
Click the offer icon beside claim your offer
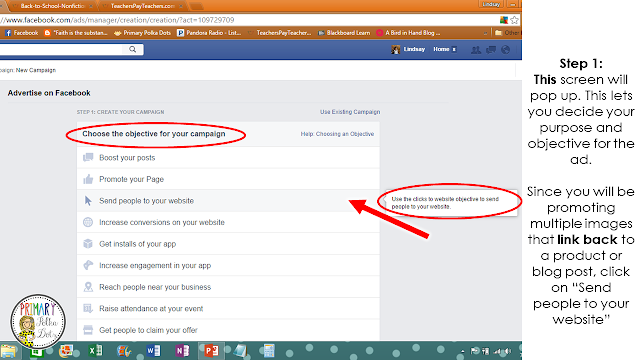(88, 330)
